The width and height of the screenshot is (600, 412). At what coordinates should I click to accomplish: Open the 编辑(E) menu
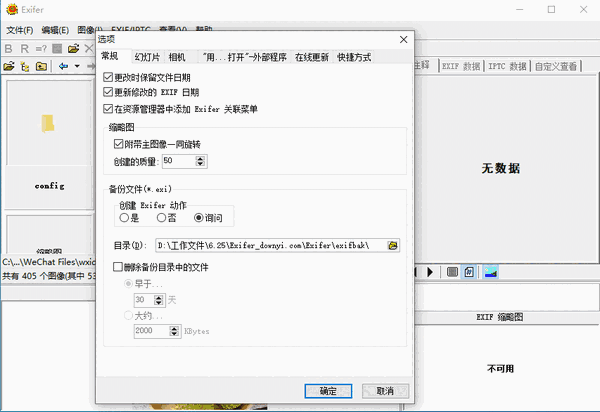55,30
